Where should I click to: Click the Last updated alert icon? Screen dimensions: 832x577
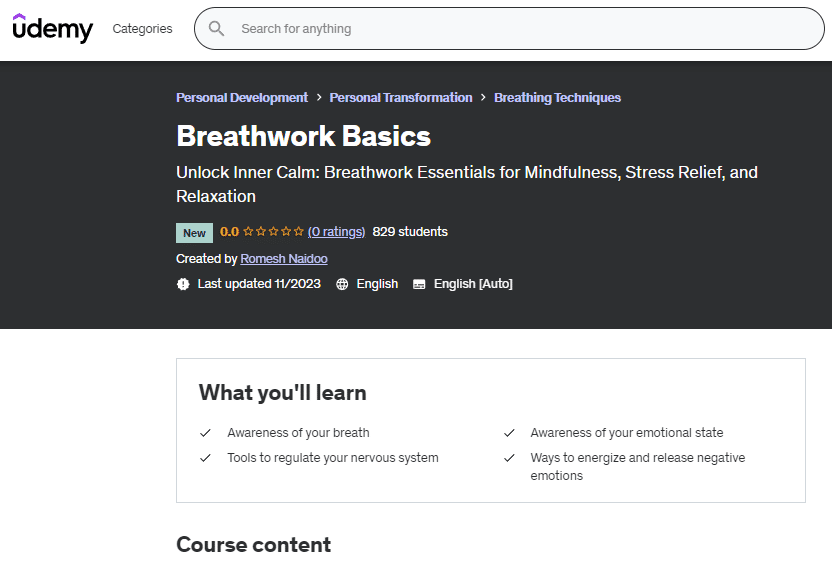coord(183,284)
